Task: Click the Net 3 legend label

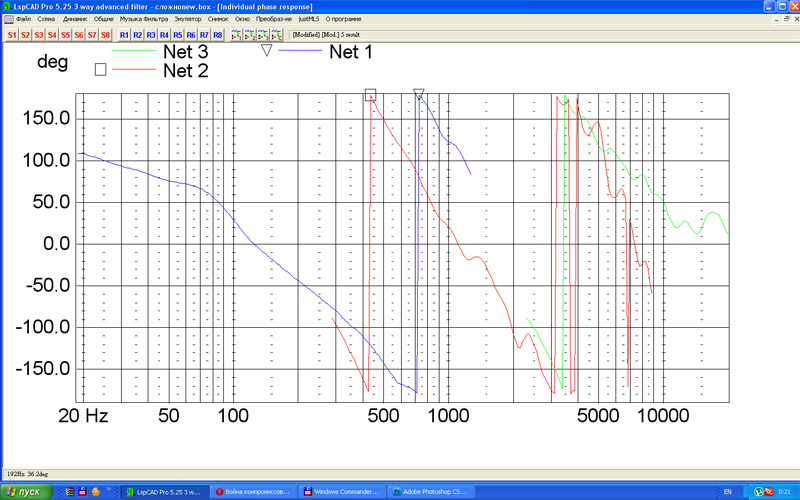Action: [186, 52]
